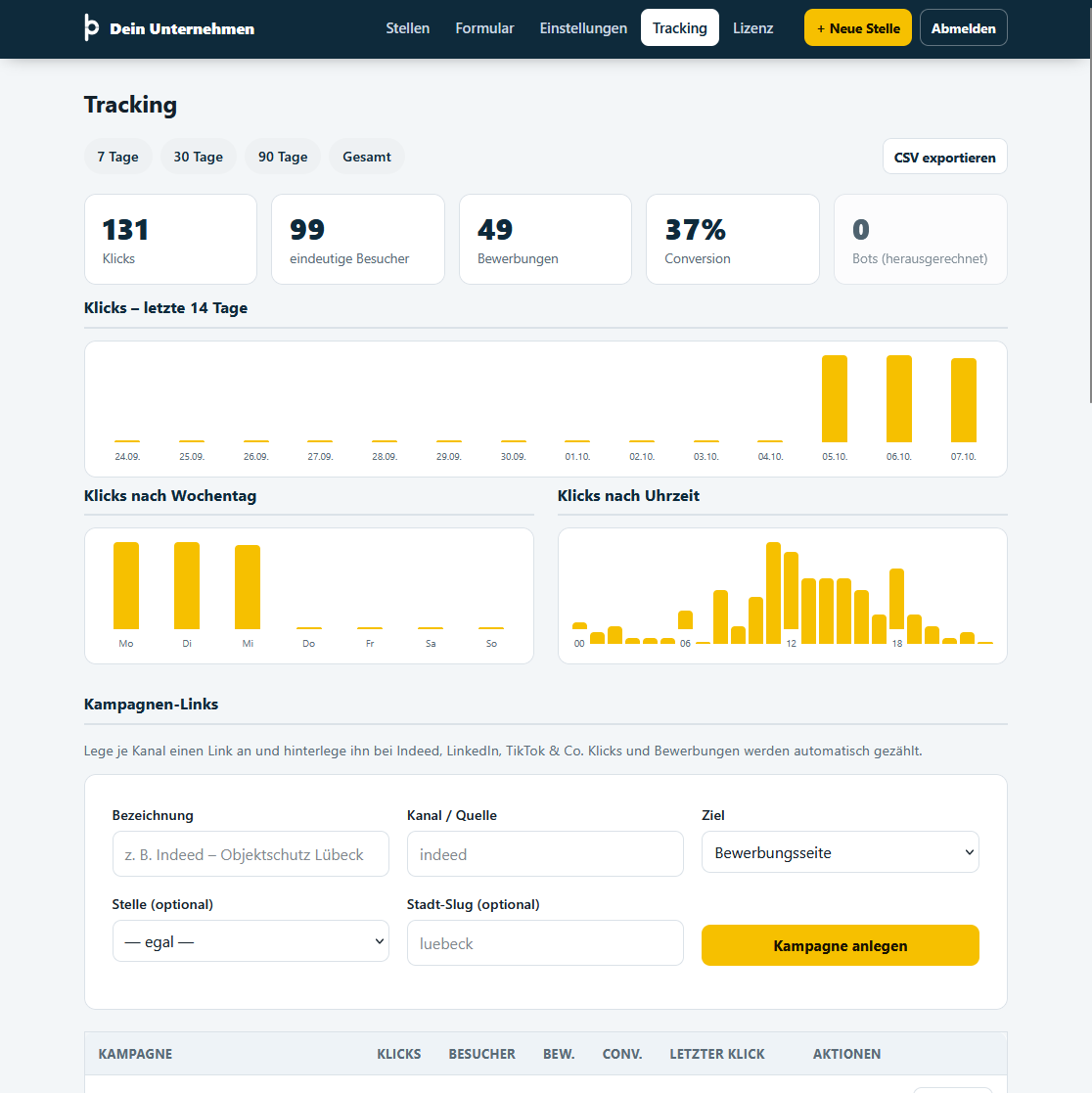
Task: Click the CONV. column header
Action: [x=622, y=1054]
